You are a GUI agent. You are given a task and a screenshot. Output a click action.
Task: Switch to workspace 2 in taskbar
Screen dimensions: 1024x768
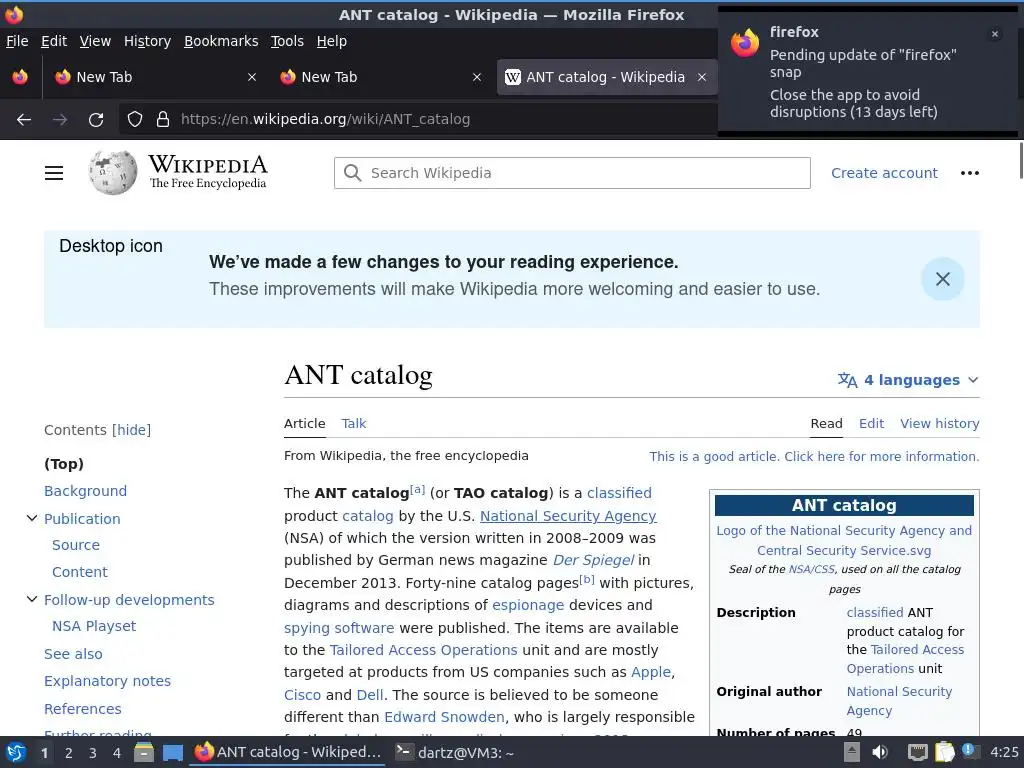coord(69,753)
